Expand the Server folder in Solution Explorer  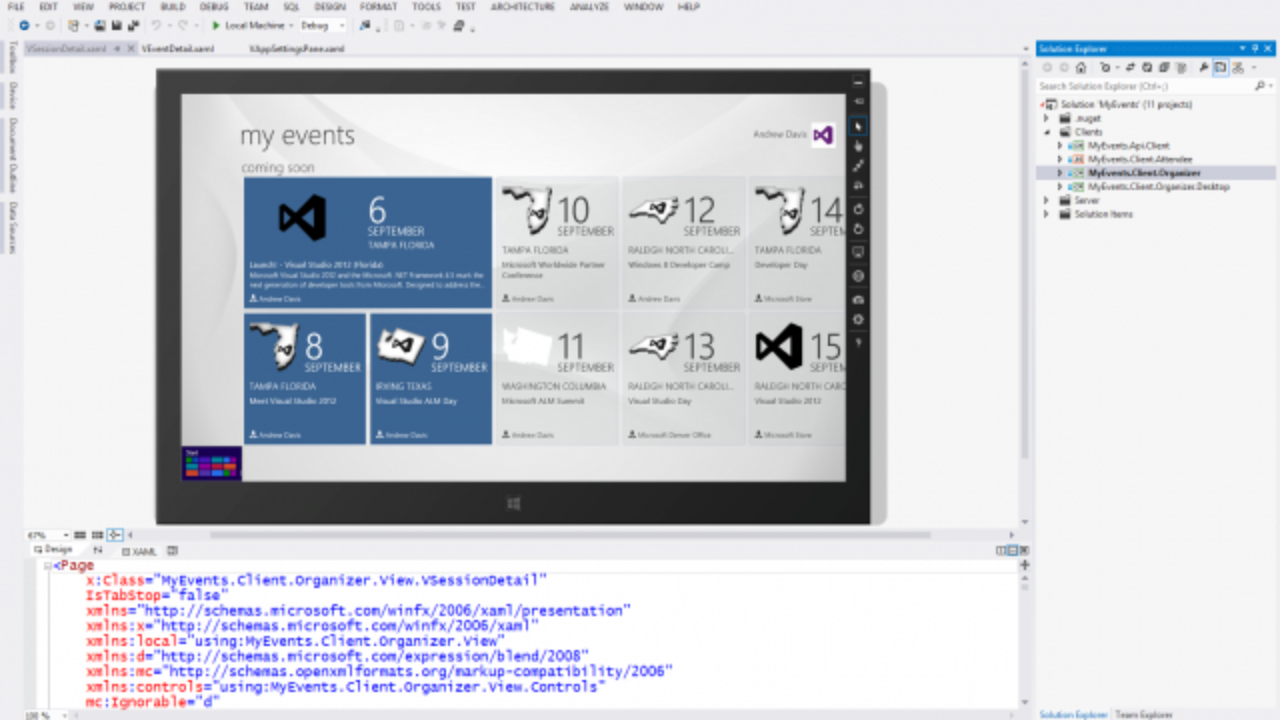[x=1047, y=200]
